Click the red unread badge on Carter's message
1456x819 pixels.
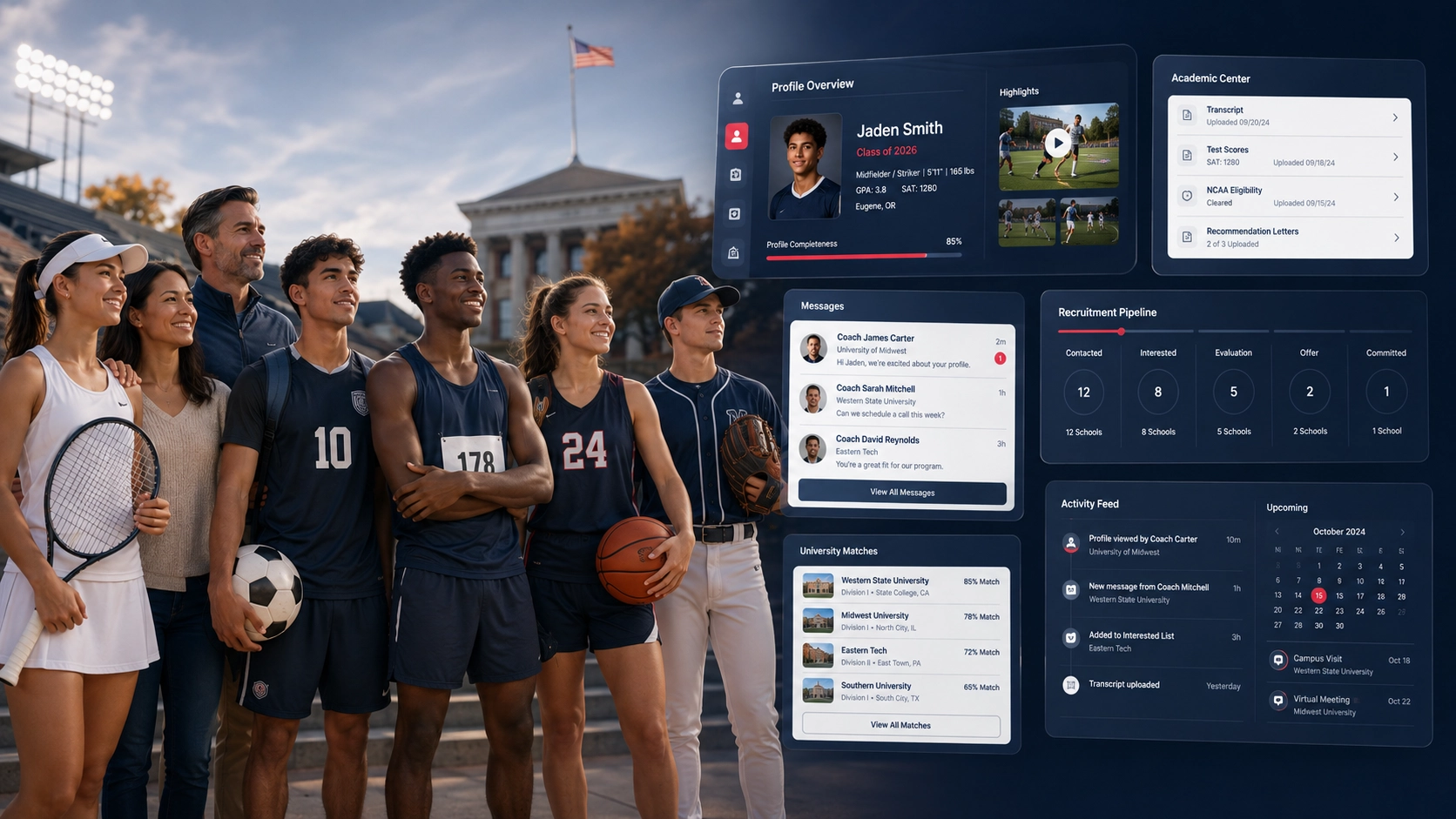click(x=1000, y=359)
